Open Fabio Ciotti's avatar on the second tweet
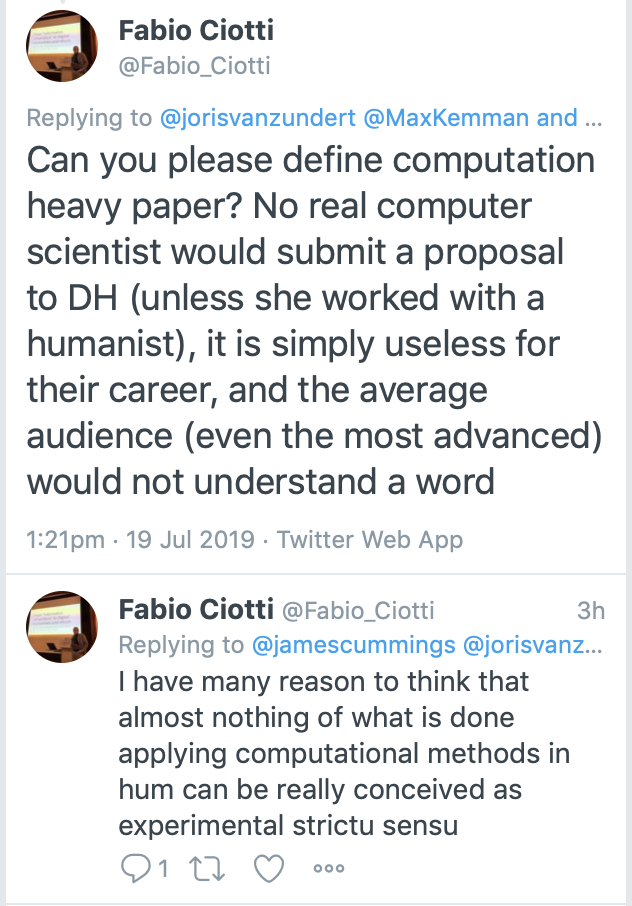 tap(62, 627)
